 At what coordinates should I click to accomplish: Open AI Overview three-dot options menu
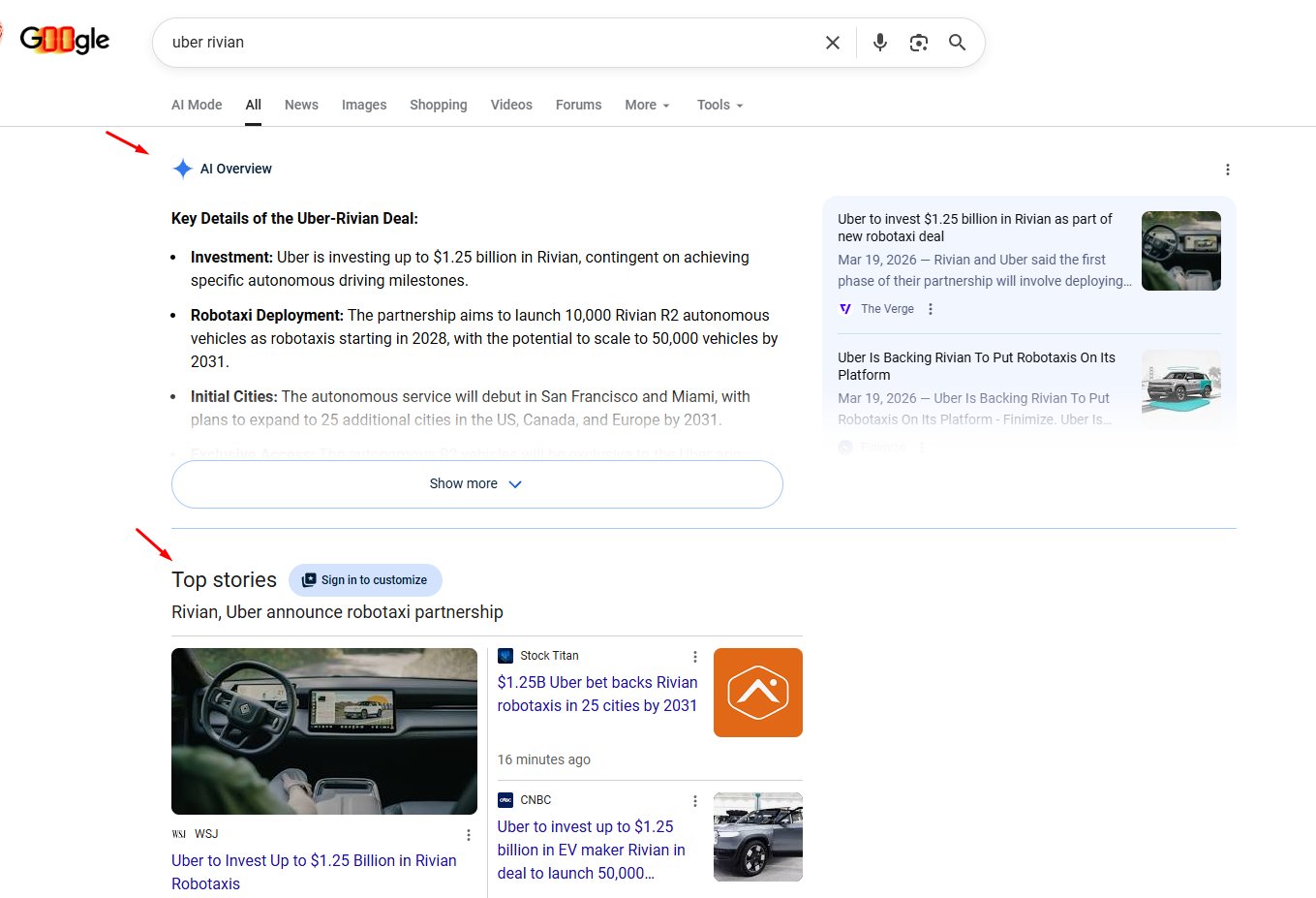(x=1227, y=170)
